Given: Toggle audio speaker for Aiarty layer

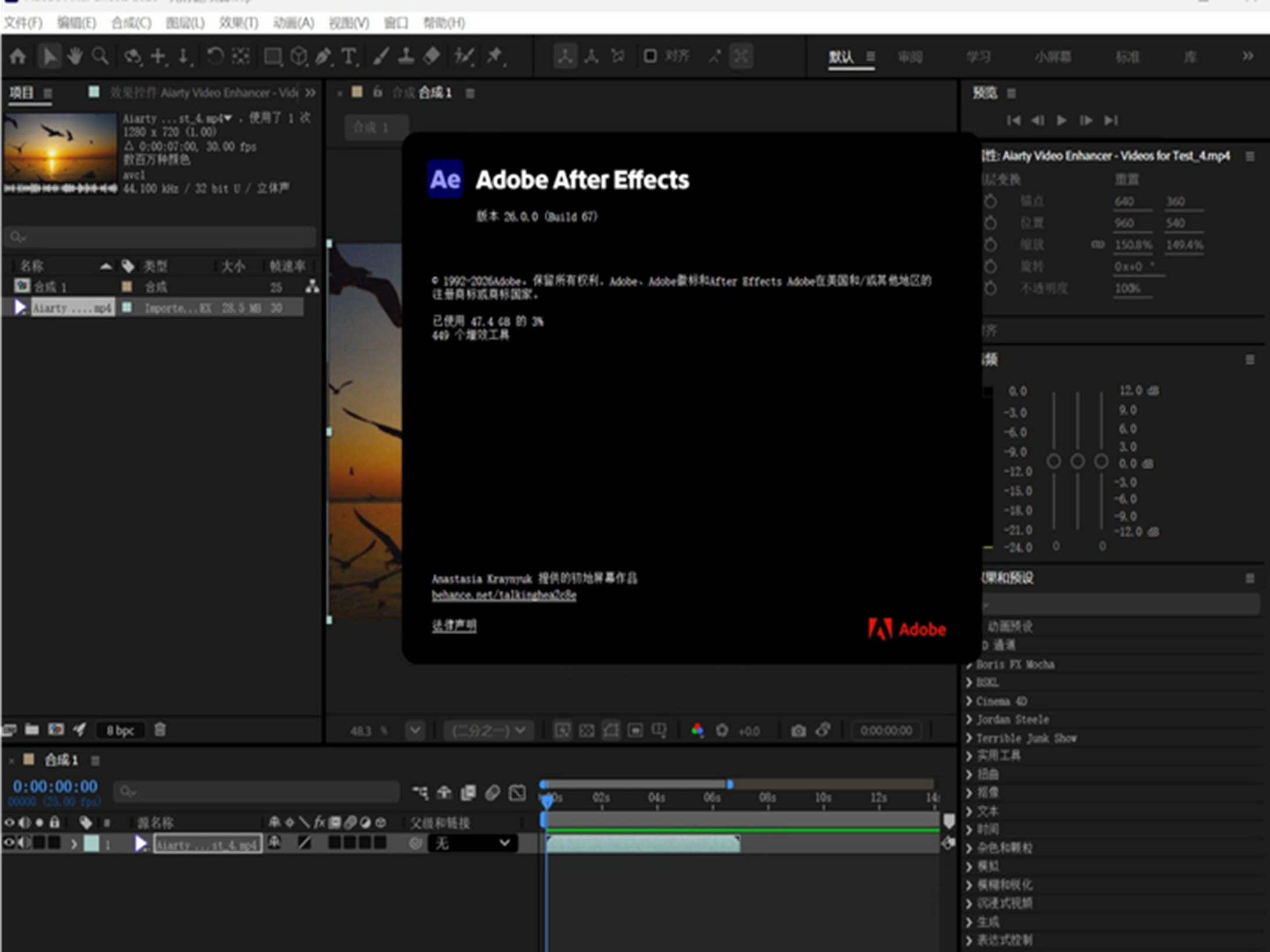Looking at the screenshot, I should pyautogui.click(x=24, y=843).
